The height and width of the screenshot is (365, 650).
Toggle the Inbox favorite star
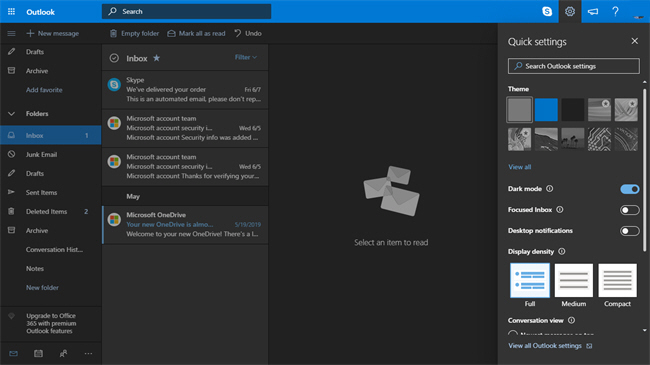[x=156, y=58]
